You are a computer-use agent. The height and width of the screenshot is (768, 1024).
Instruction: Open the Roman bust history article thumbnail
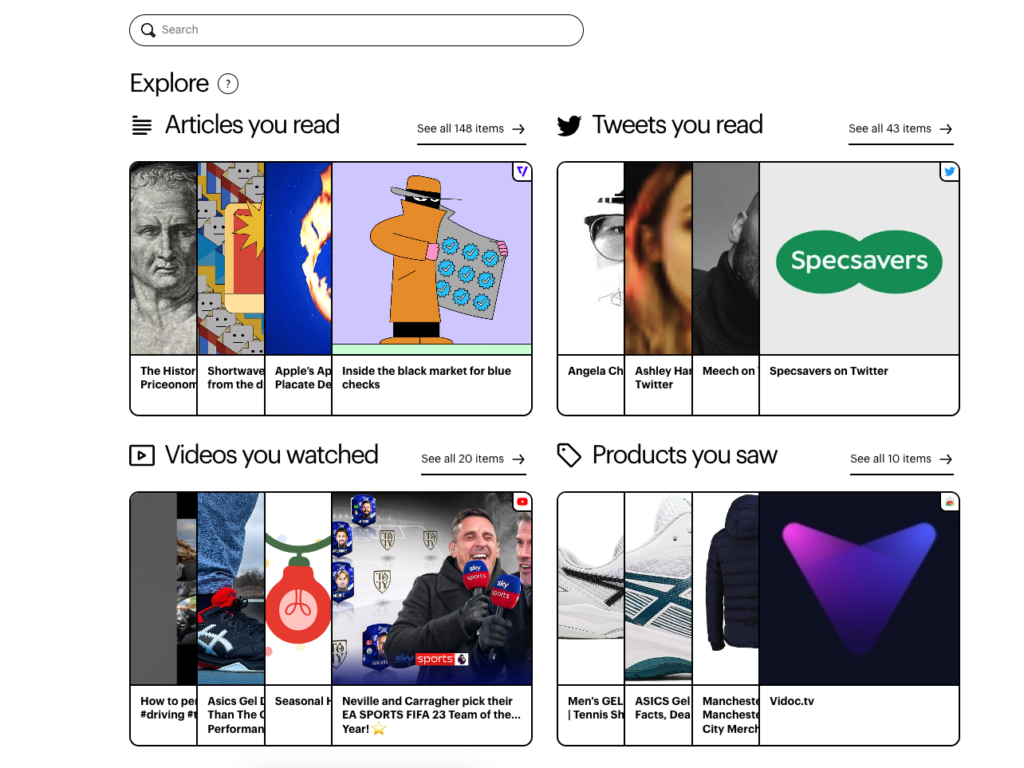[x=163, y=259]
